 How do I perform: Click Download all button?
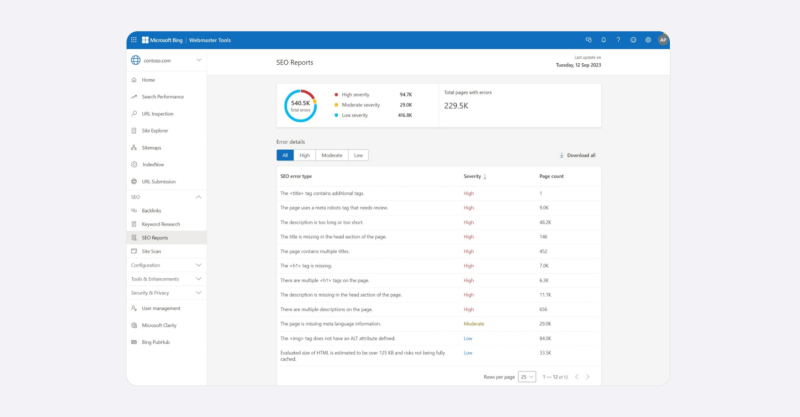click(x=578, y=155)
